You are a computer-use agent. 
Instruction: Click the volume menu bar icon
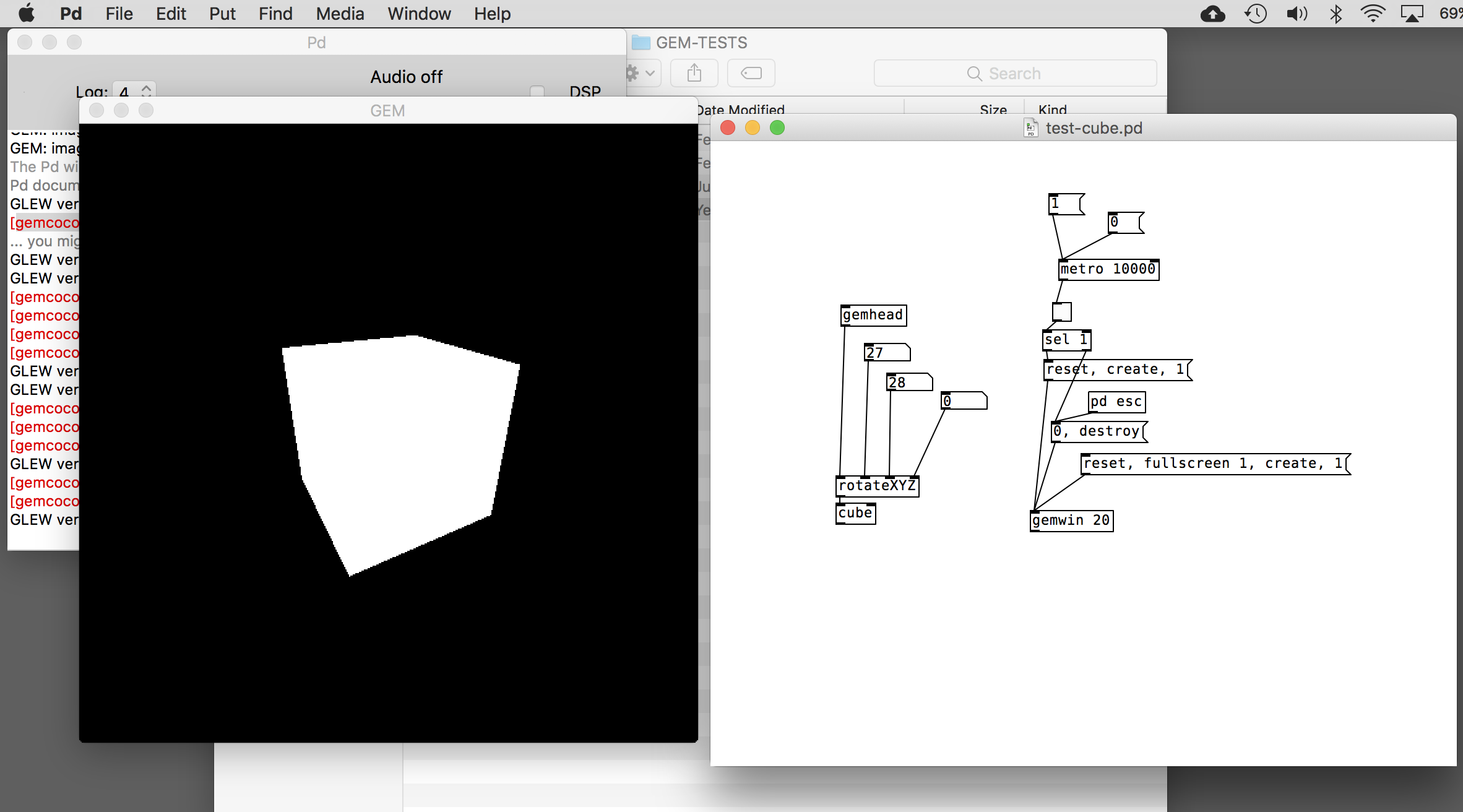[x=1297, y=14]
